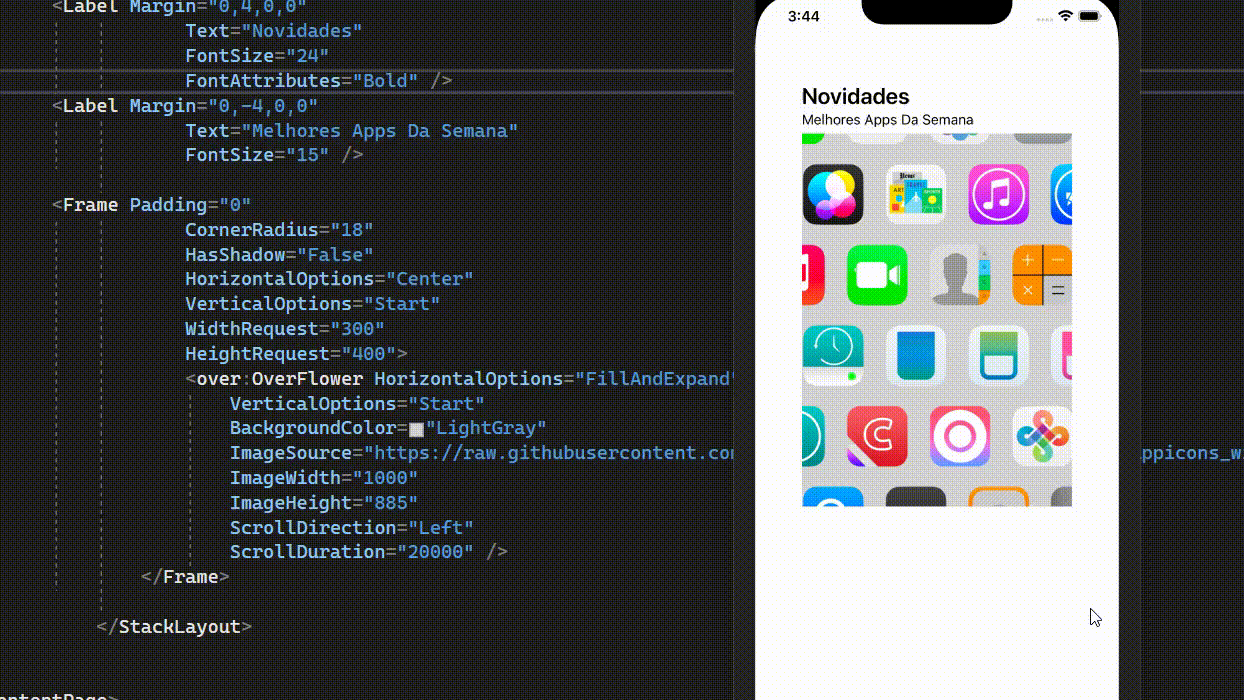The height and width of the screenshot is (700, 1244).
Task: Tap the pink music note icon
Action: click(998, 194)
